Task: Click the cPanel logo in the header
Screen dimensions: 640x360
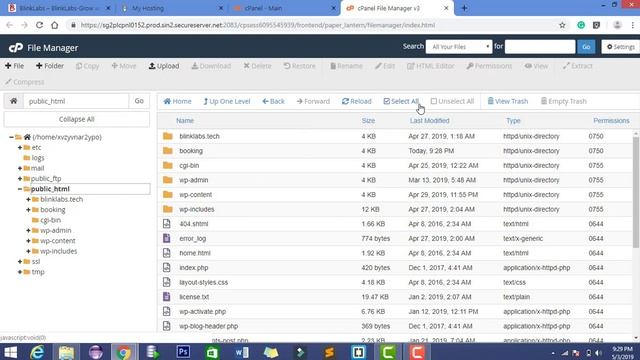Action: click(x=16, y=48)
